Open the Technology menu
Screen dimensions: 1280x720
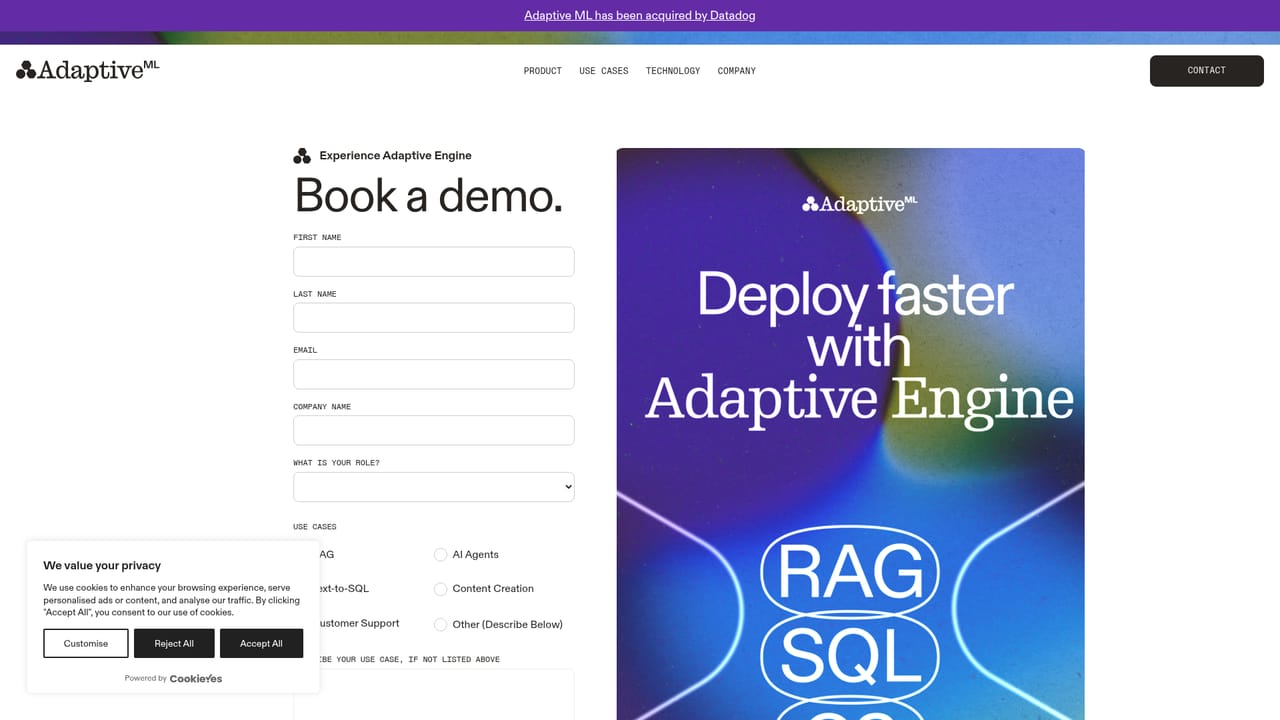click(x=673, y=71)
